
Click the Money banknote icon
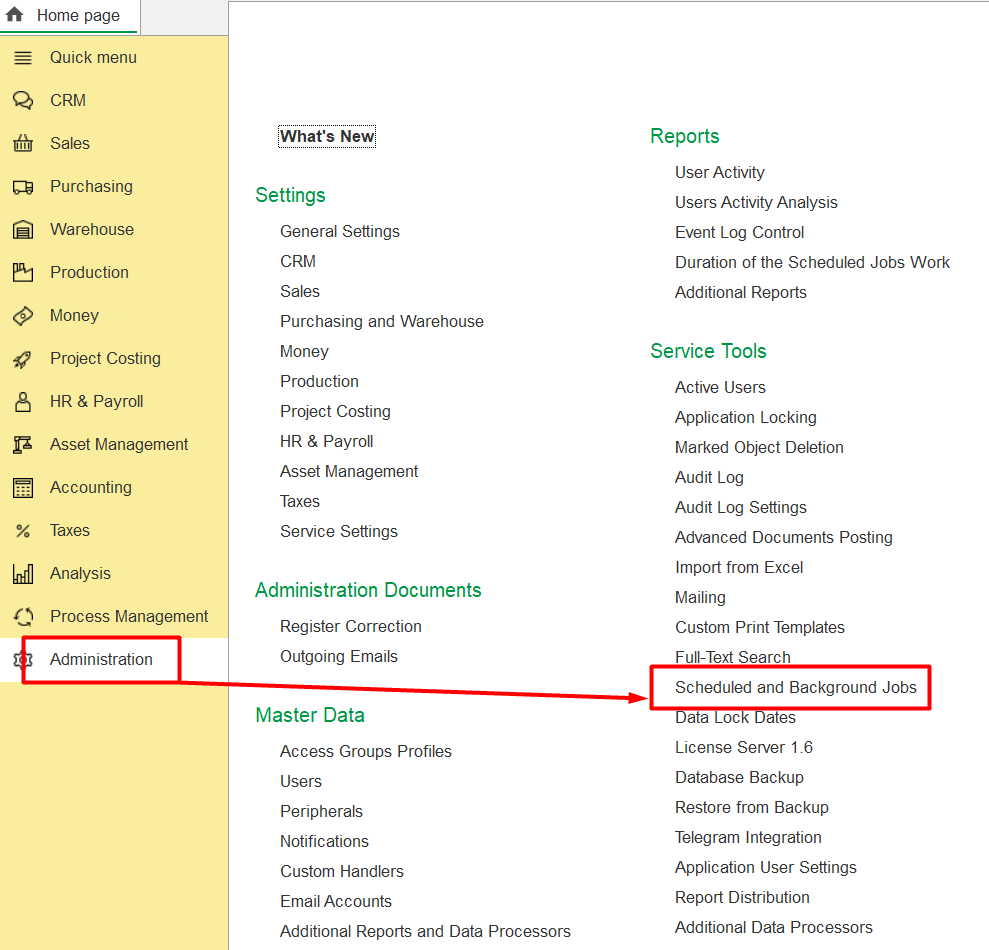tap(23, 315)
